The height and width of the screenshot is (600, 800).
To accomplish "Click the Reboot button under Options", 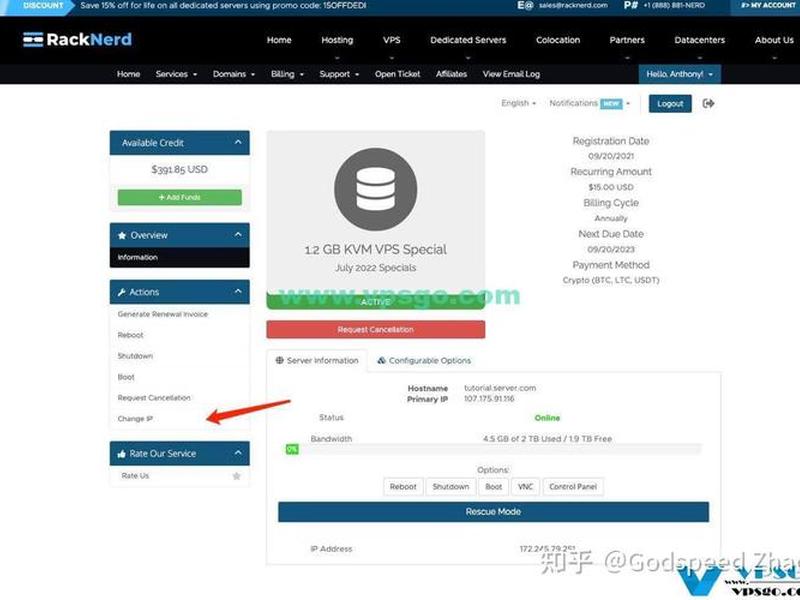I will point(403,487).
